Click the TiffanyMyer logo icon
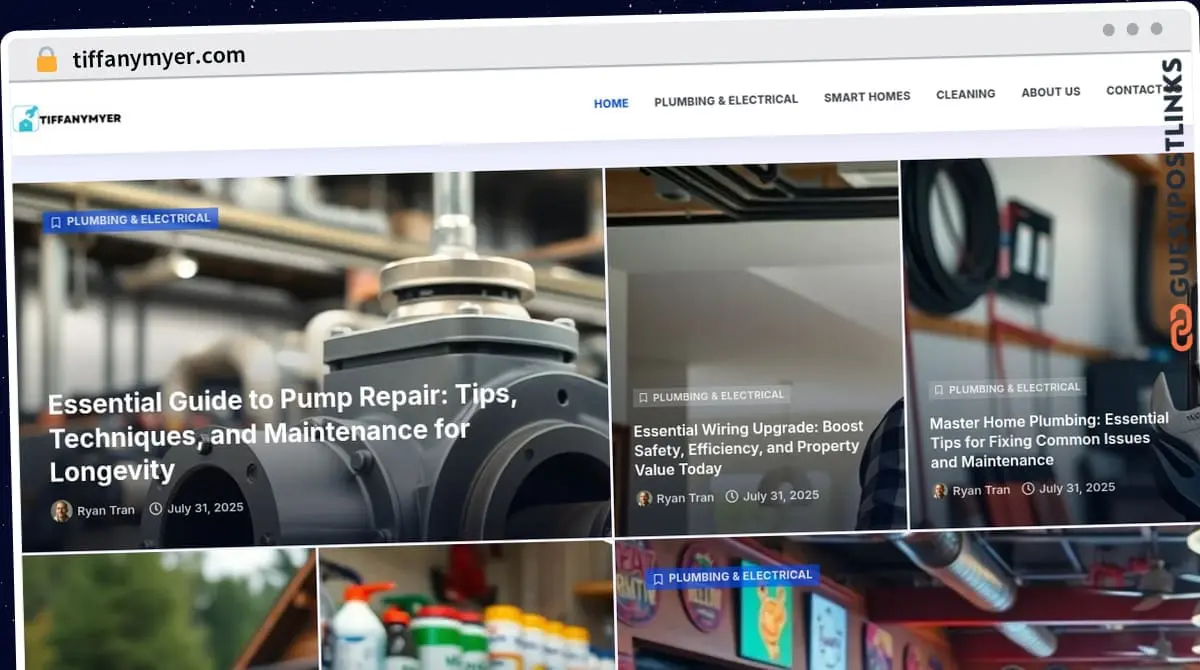Viewport: 1200px width, 670px height. 26,119
